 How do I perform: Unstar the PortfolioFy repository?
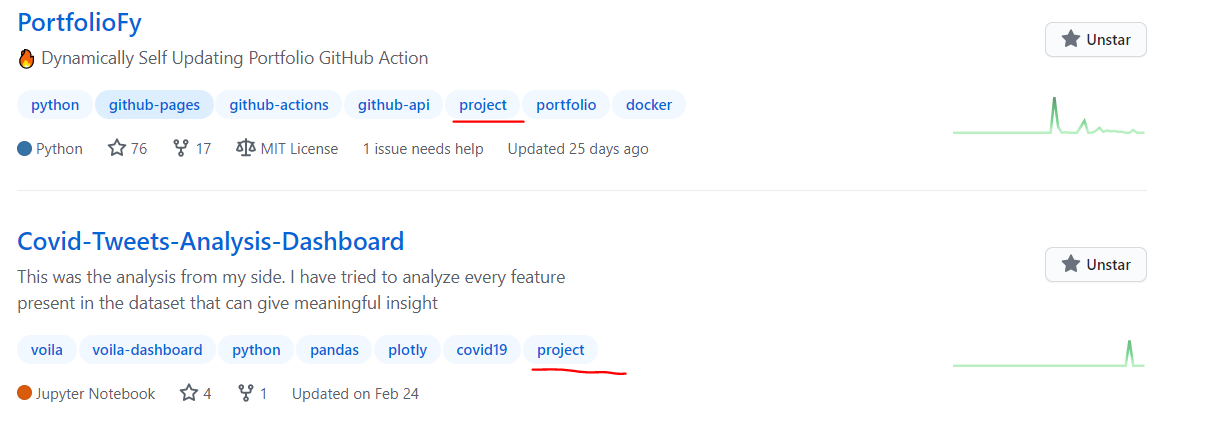click(1095, 40)
